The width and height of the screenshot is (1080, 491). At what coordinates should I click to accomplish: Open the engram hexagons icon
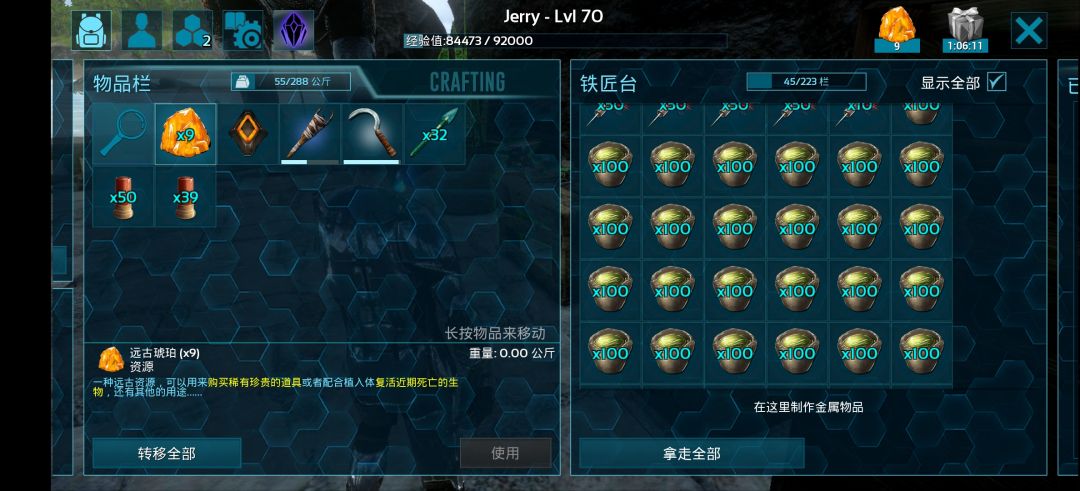point(193,30)
